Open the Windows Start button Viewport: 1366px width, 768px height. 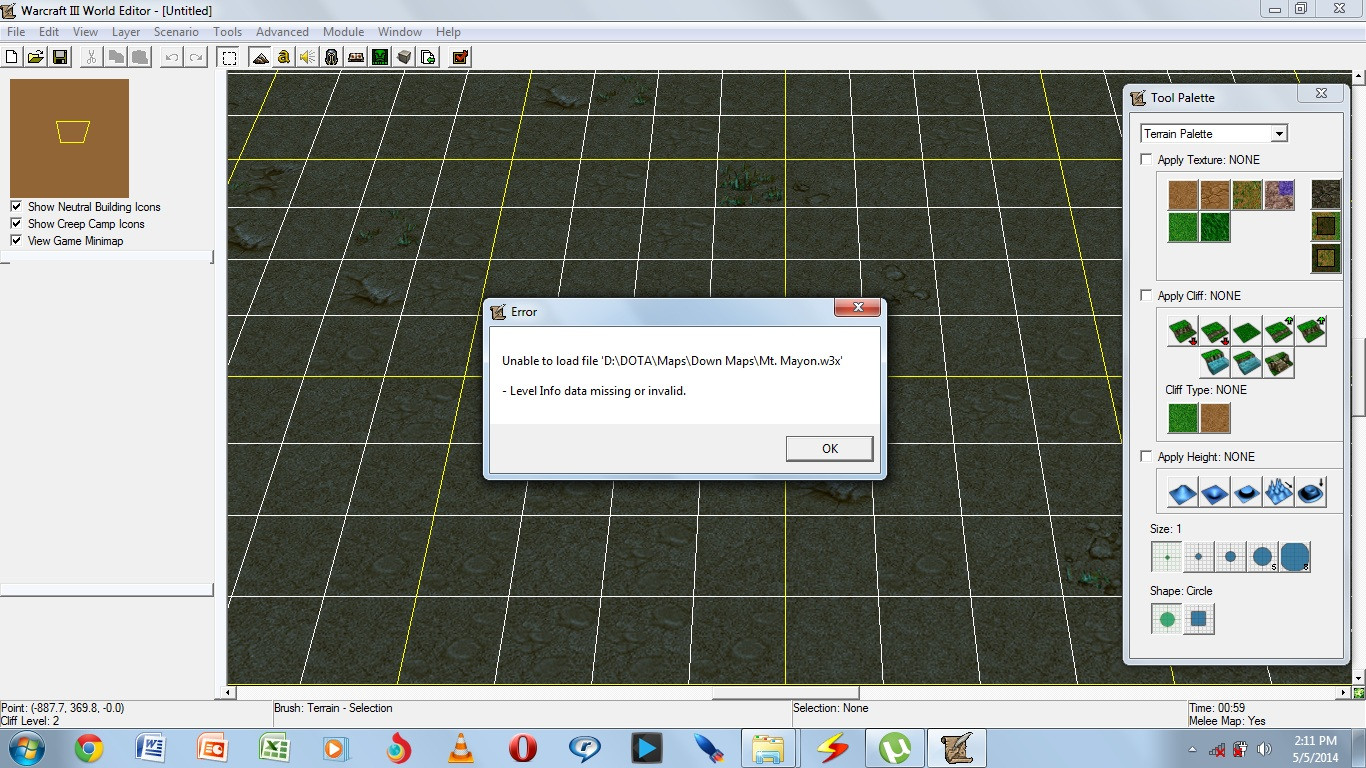click(x=25, y=748)
